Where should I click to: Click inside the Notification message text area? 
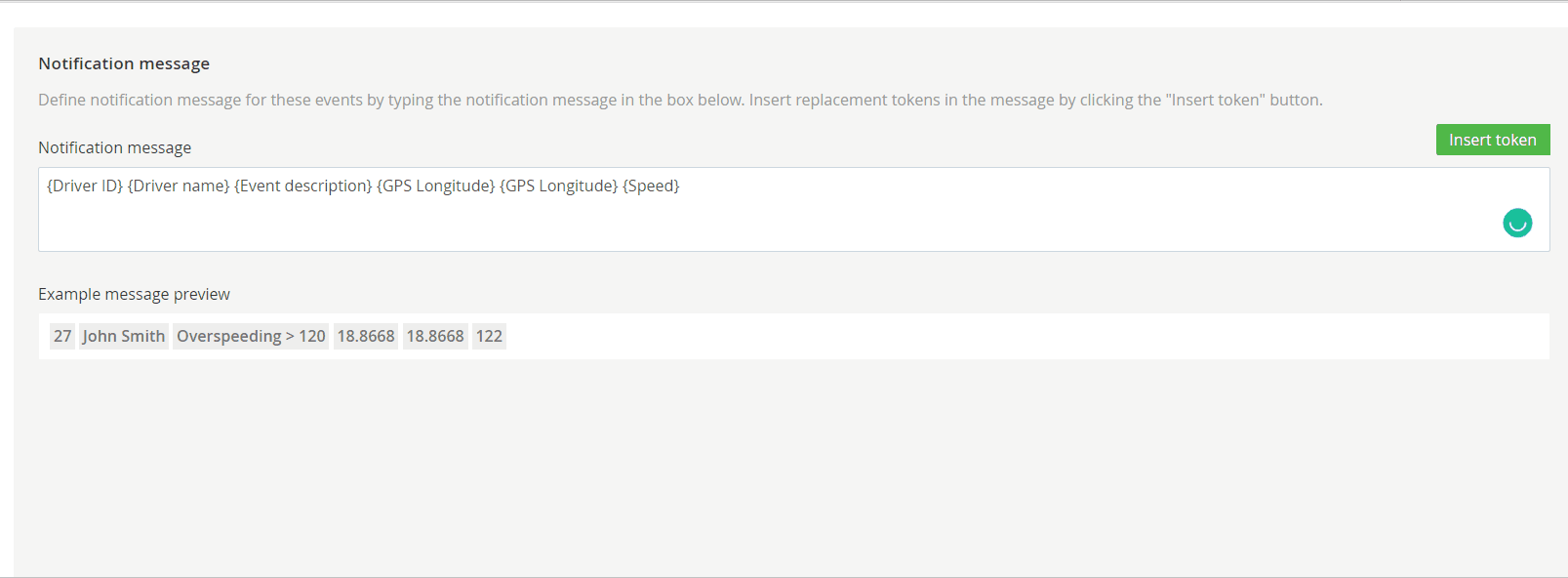click(793, 209)
